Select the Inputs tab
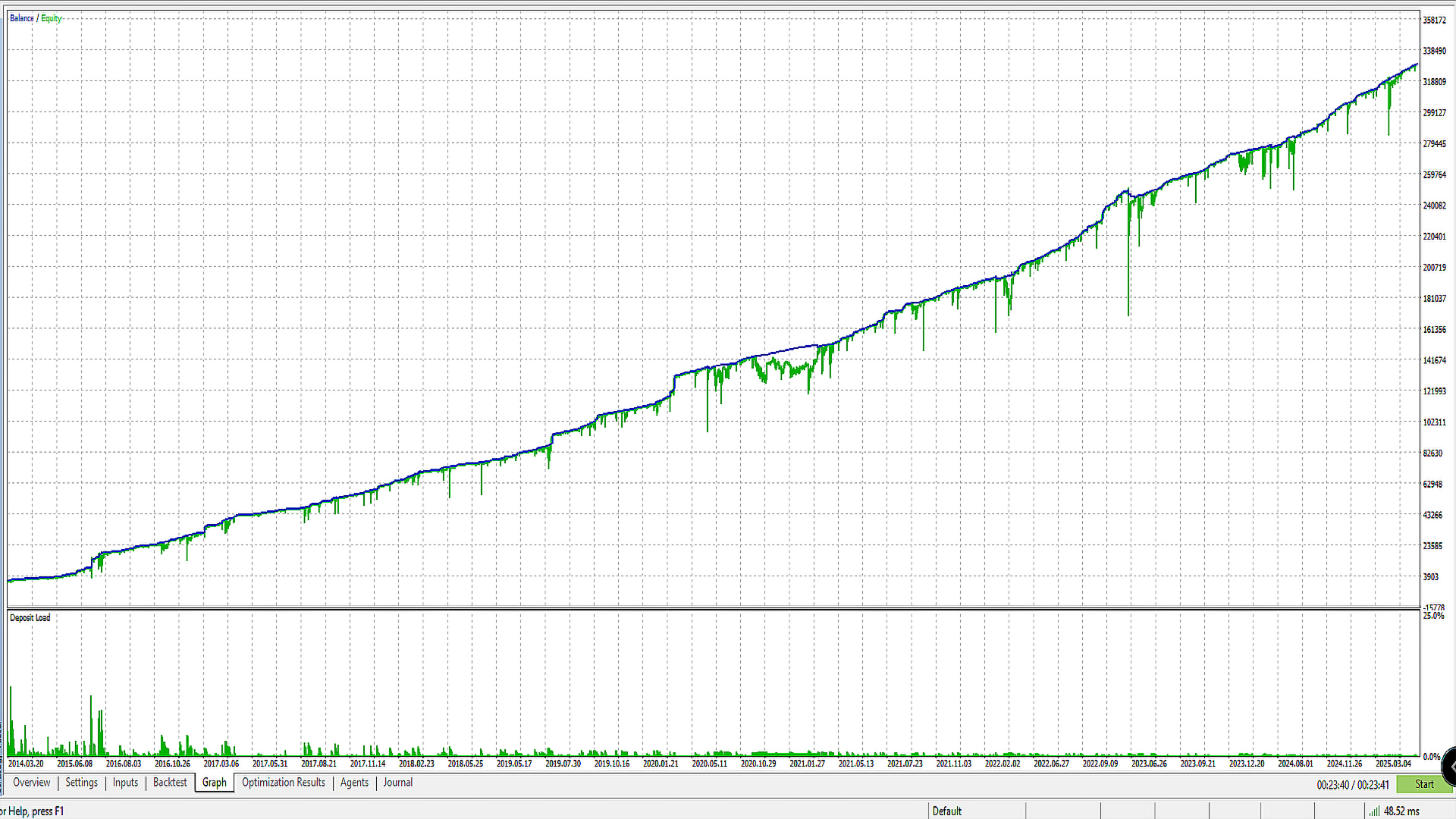Image resolution: width=1456 pixels, height=819 pixels. tap(126, 783)
